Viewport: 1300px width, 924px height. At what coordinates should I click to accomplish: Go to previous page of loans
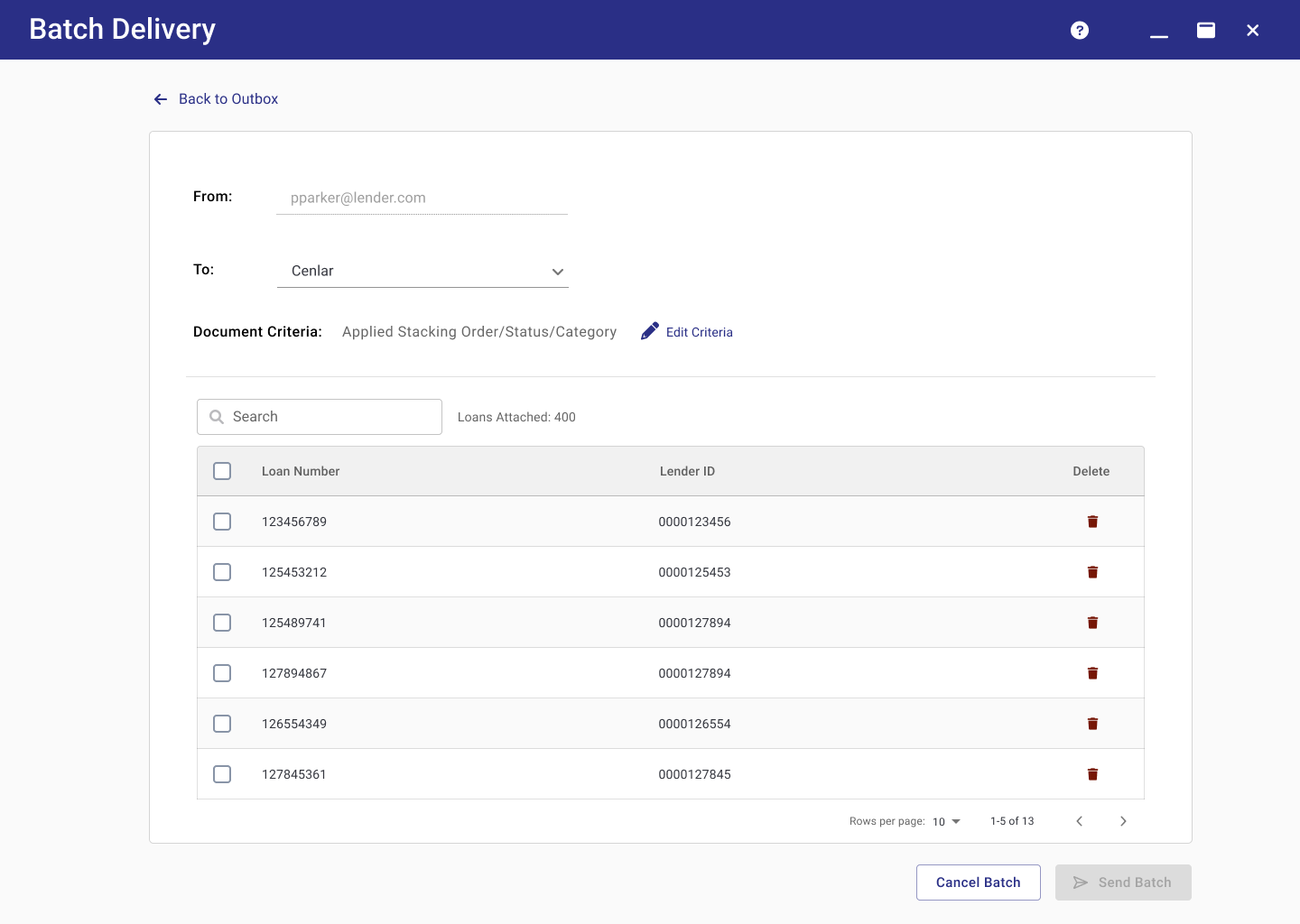click(x=1080, y=821)
